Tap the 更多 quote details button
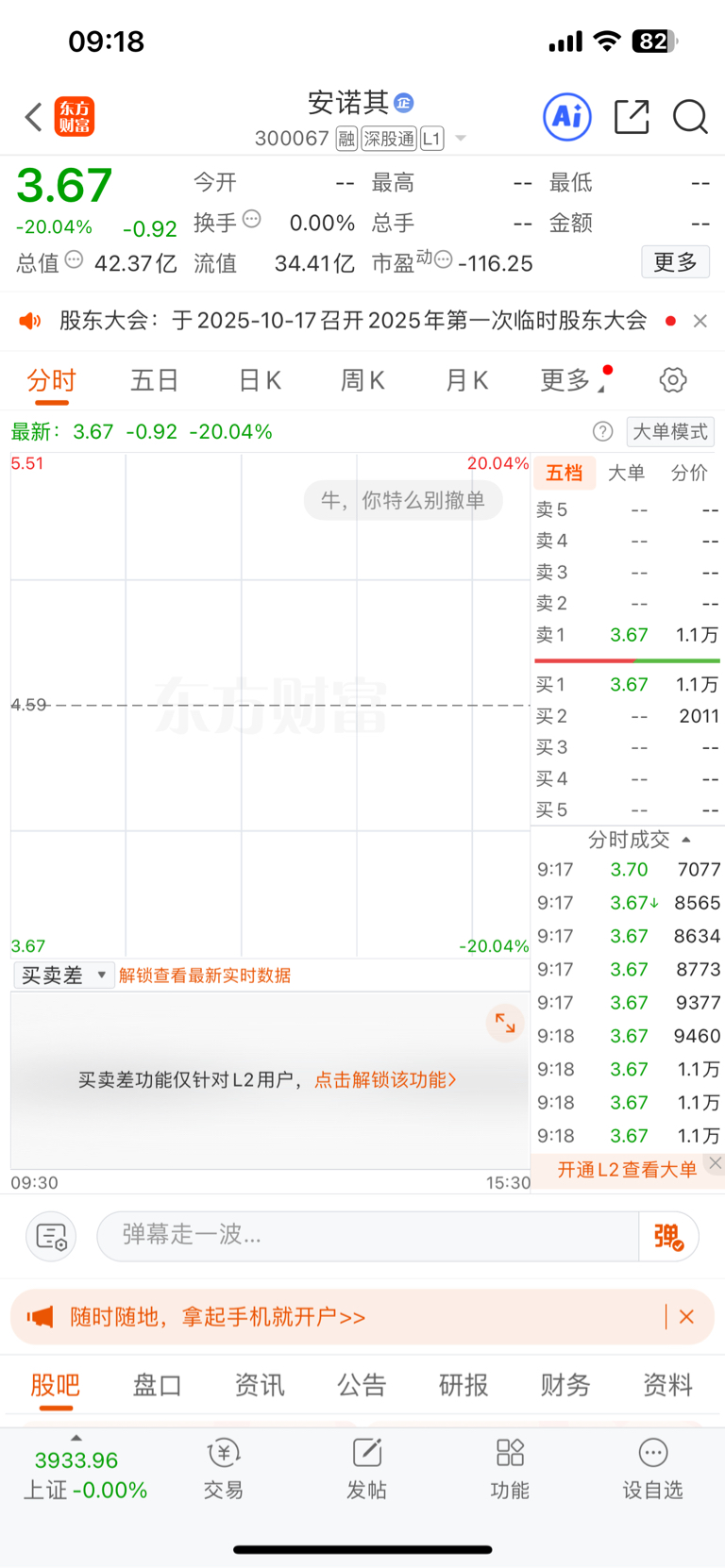Screen dimensions: 725x1568 676,262
